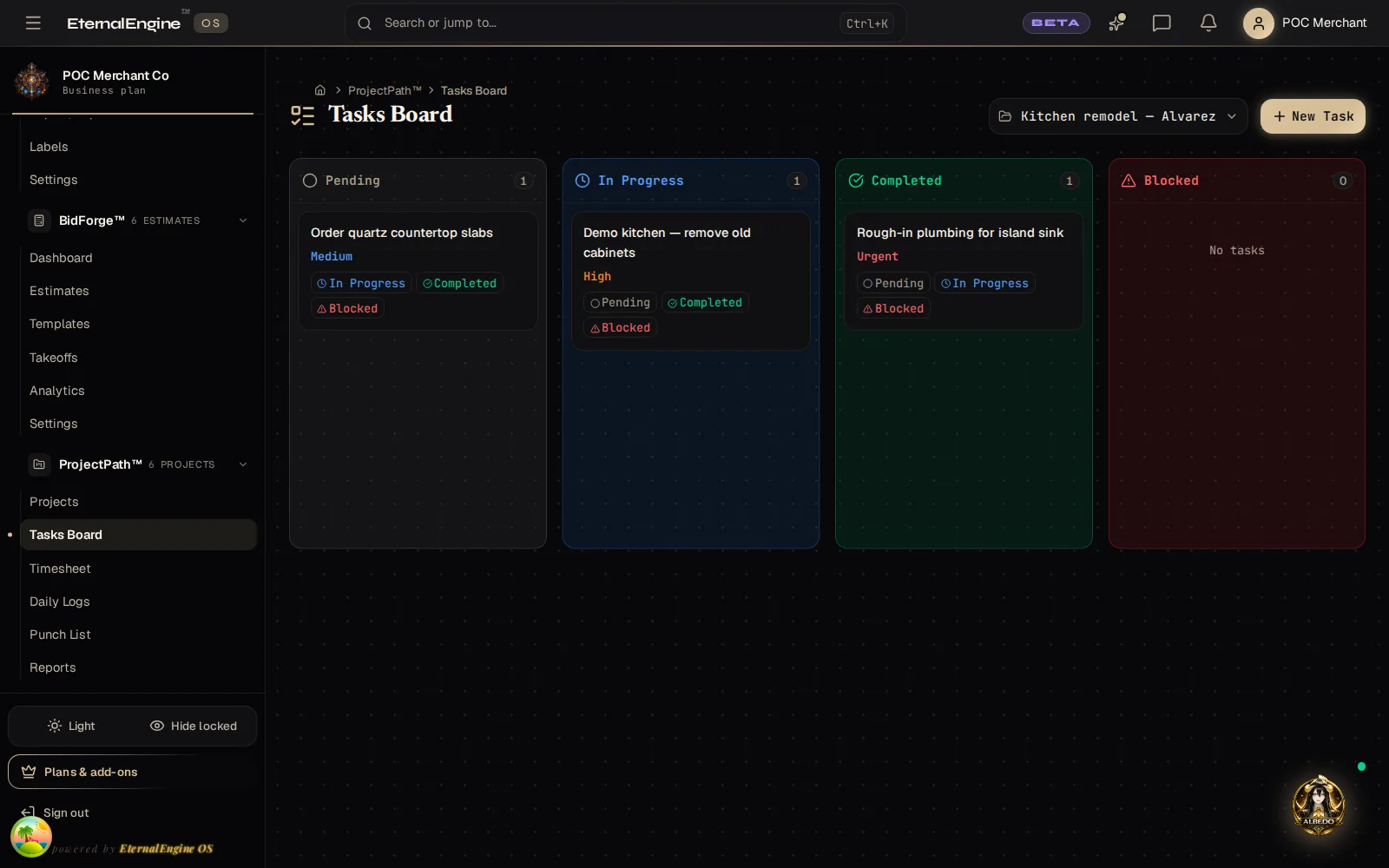Screen dimensions: 1389x868
Task: Click the BidForge module icon
Action: [39, 220]
